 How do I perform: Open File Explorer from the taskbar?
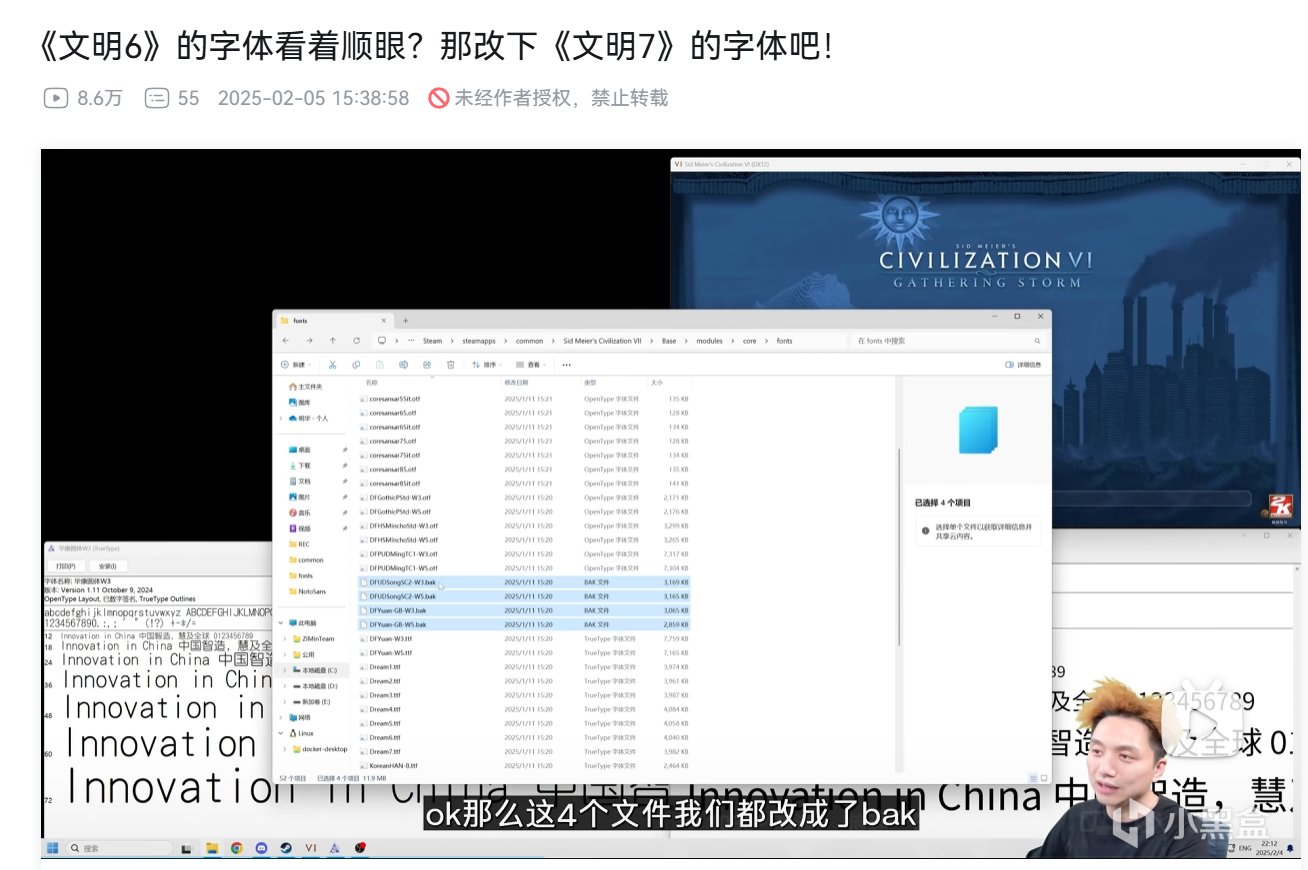point(212,848)
